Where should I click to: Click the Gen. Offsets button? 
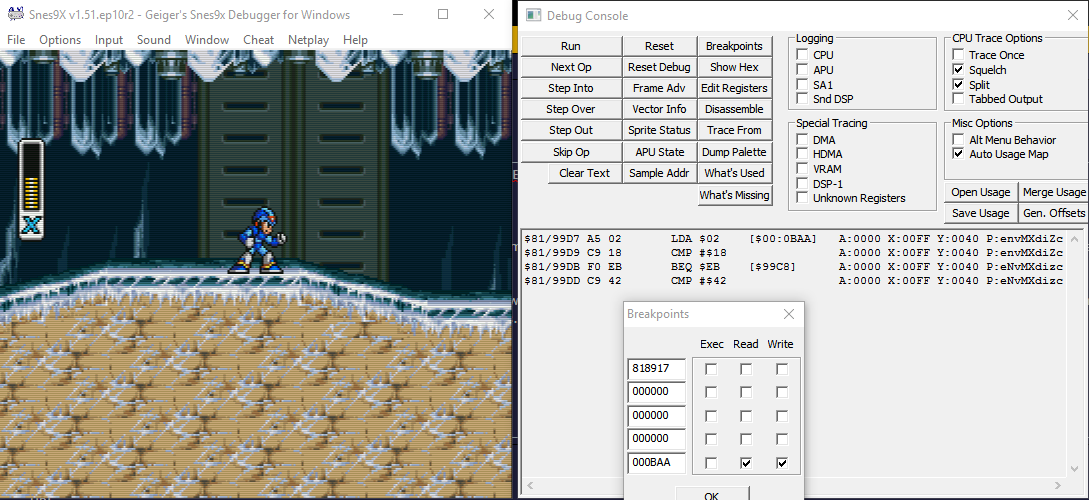[x=1054, y=212]
